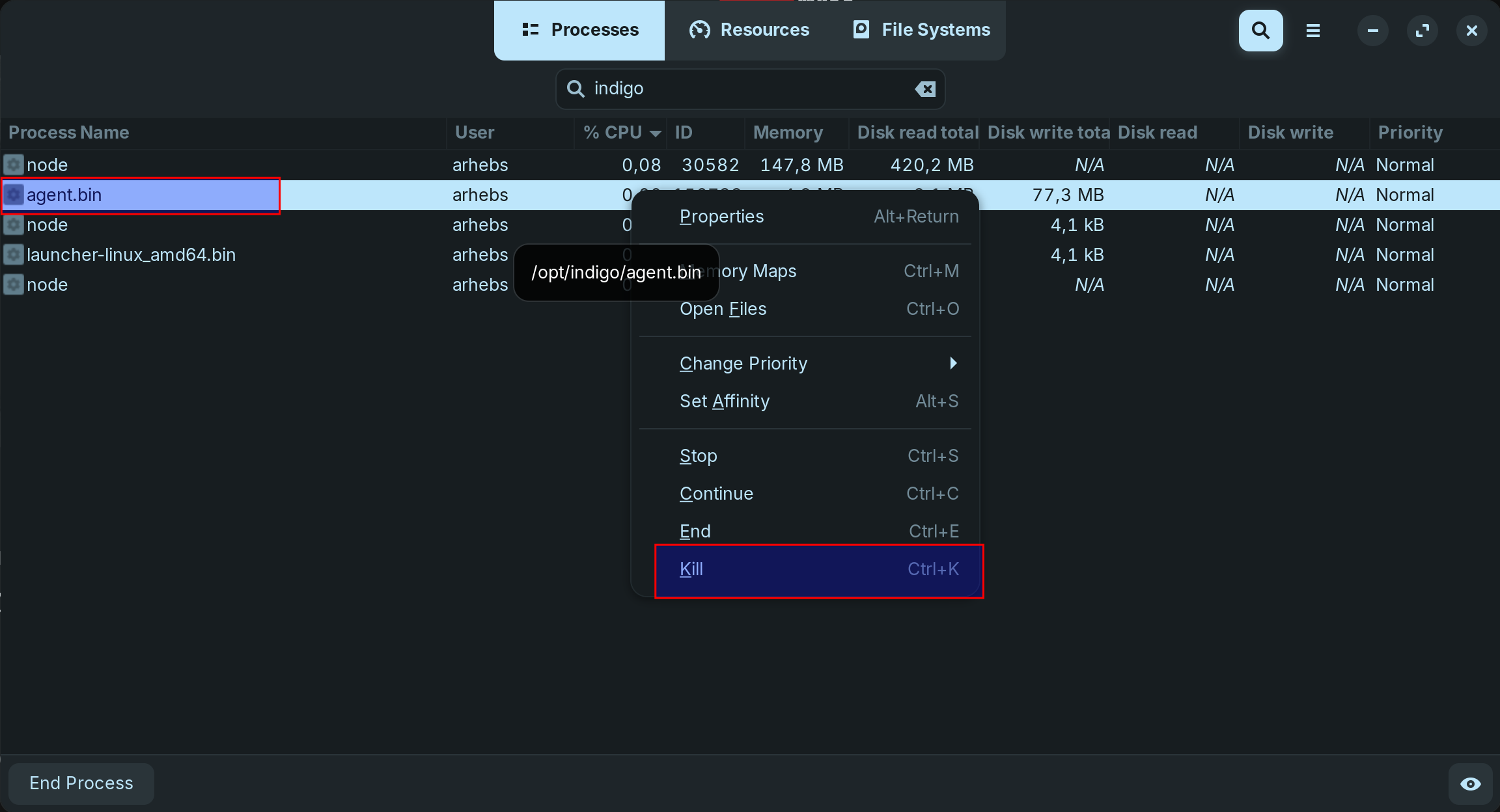
Task: Click the gear icon of agent.bin row
Action: [14, 195]
